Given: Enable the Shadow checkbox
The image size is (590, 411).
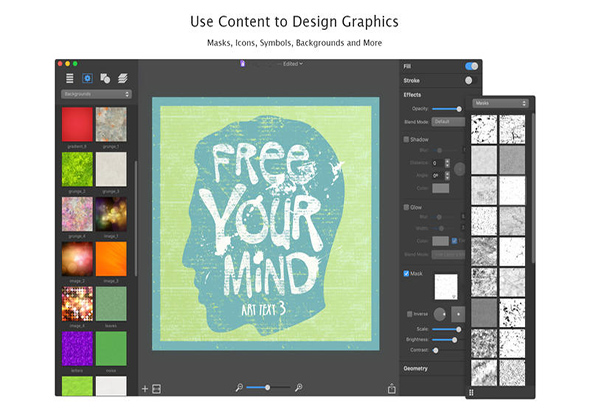Looking at the screenshot, I should coord(406,139).
